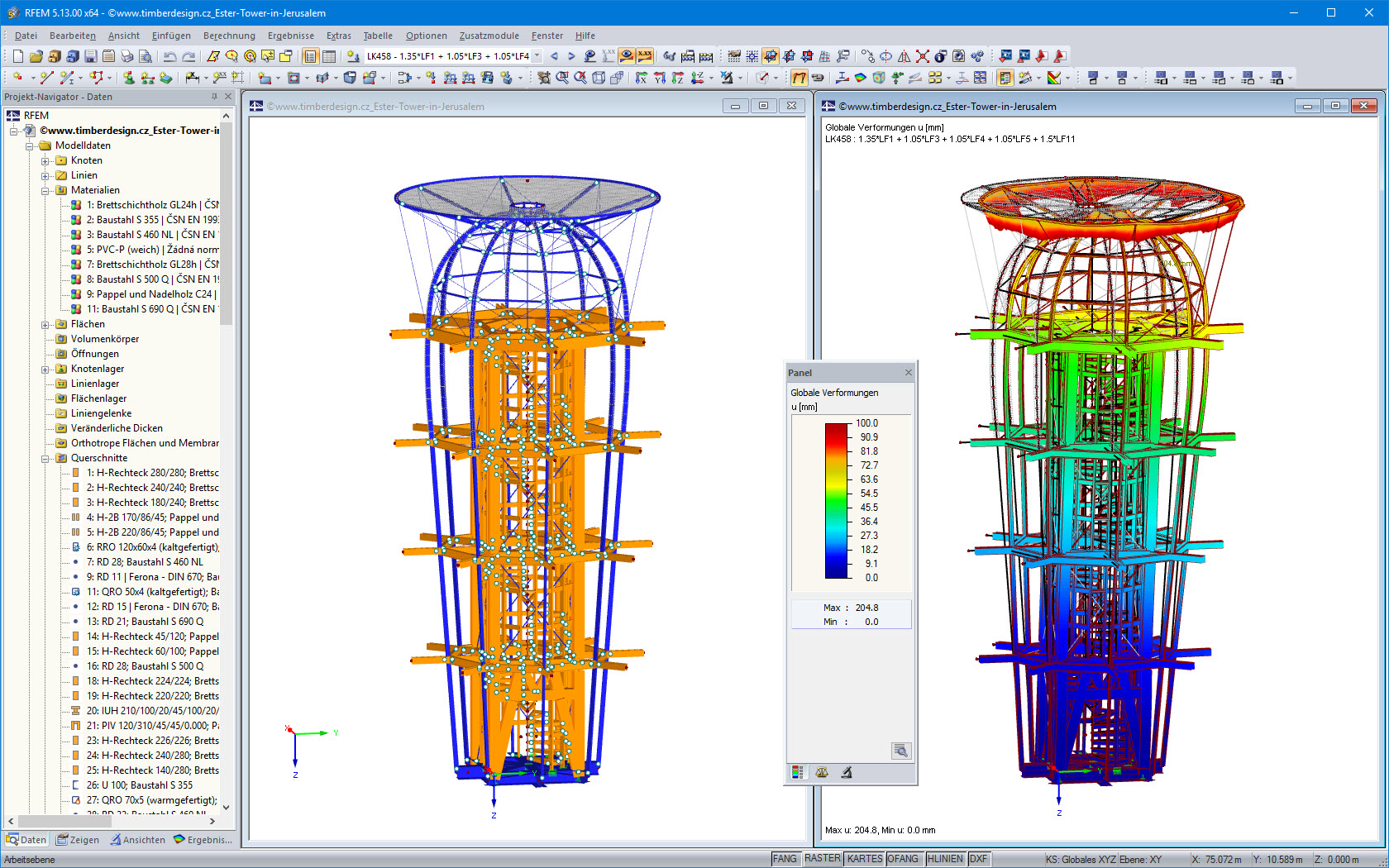Switch to the Zeigen tab of the navigator

[79, 839]
